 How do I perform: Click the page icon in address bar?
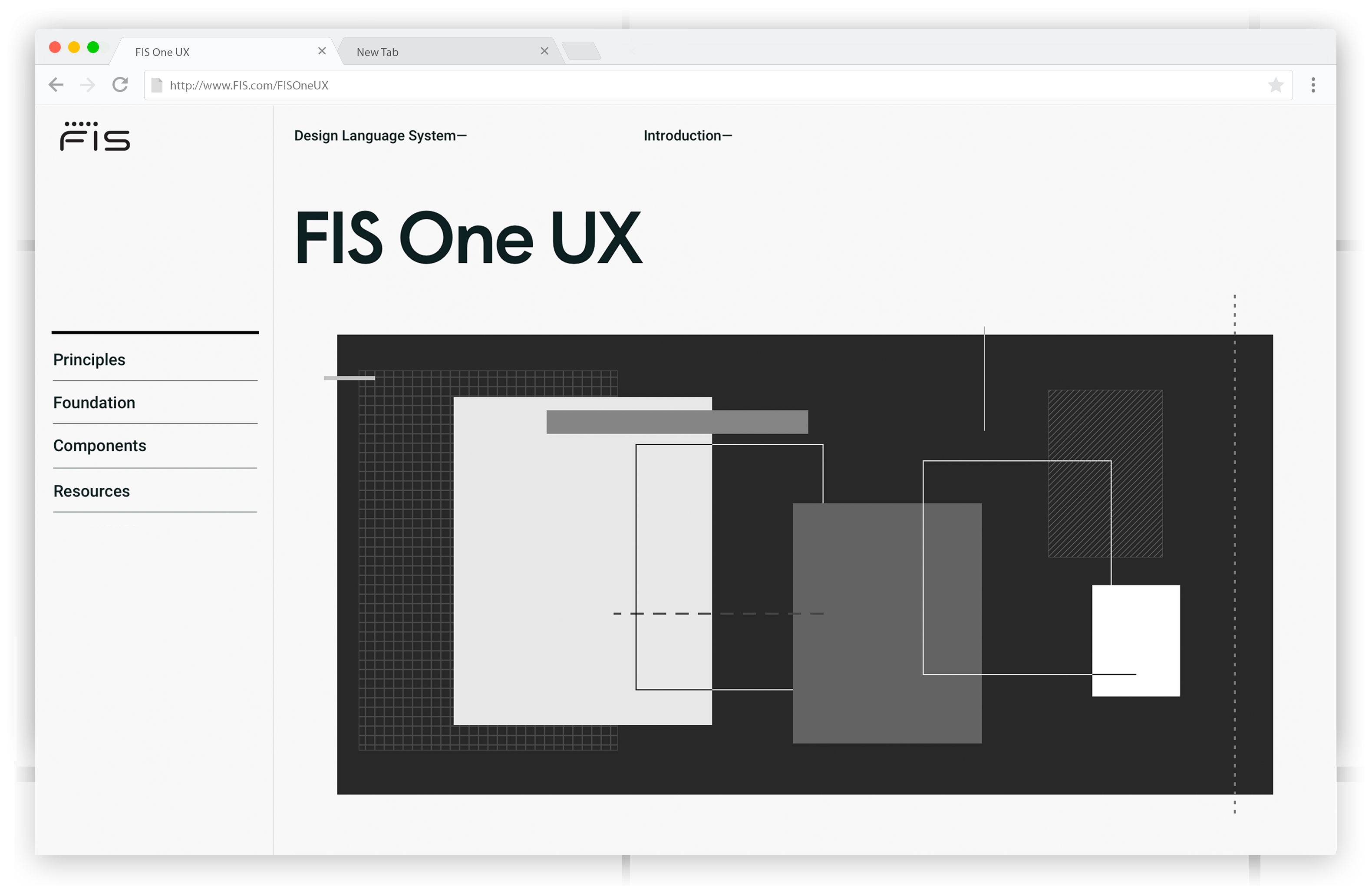156,85
